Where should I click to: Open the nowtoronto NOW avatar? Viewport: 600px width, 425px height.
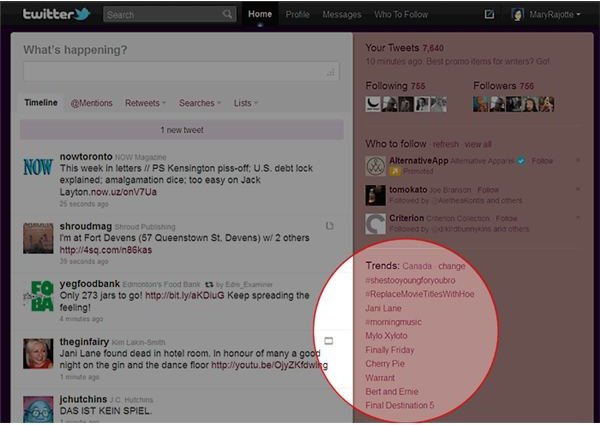tap(38, 167)
